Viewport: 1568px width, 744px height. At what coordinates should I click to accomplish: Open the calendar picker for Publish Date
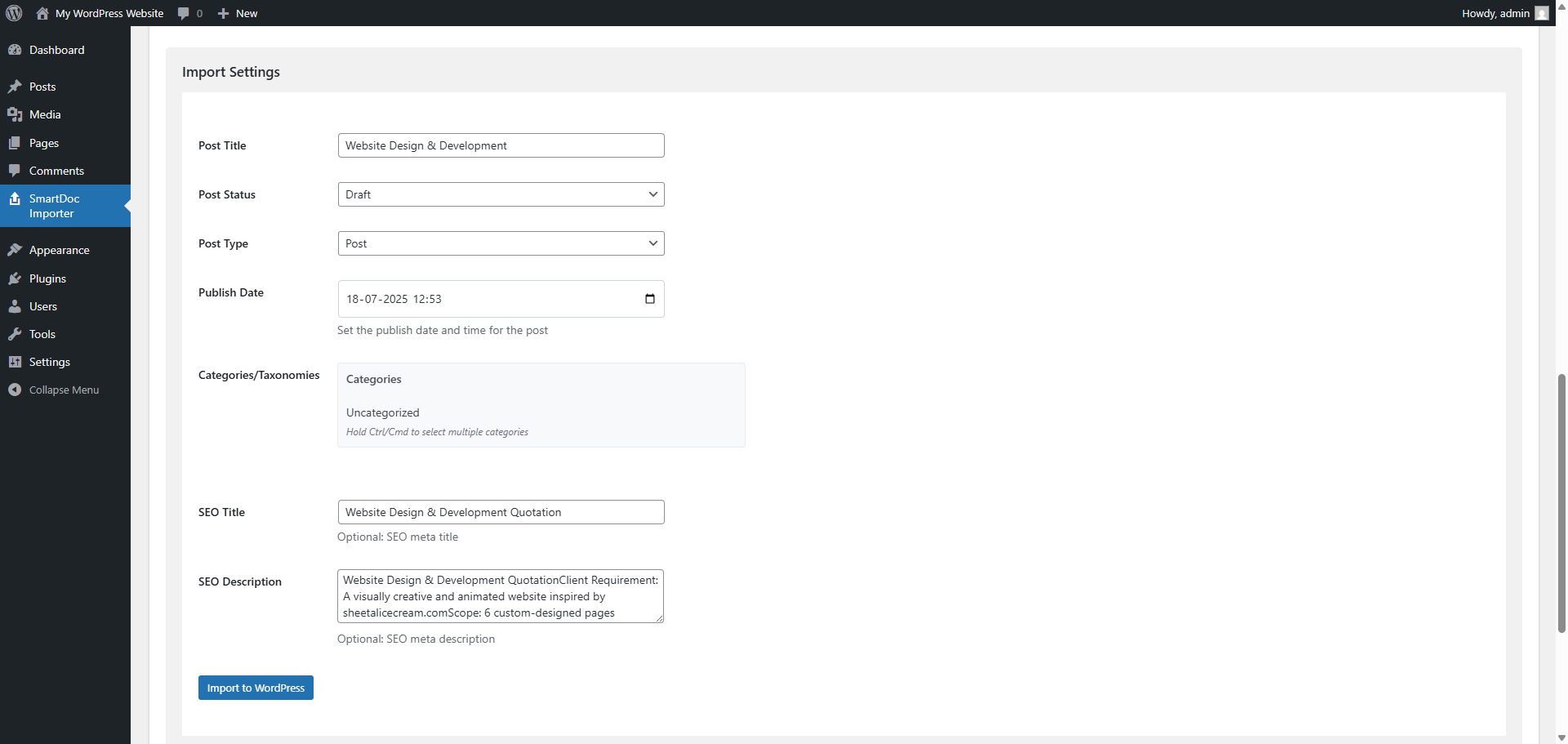coord(650,299)
